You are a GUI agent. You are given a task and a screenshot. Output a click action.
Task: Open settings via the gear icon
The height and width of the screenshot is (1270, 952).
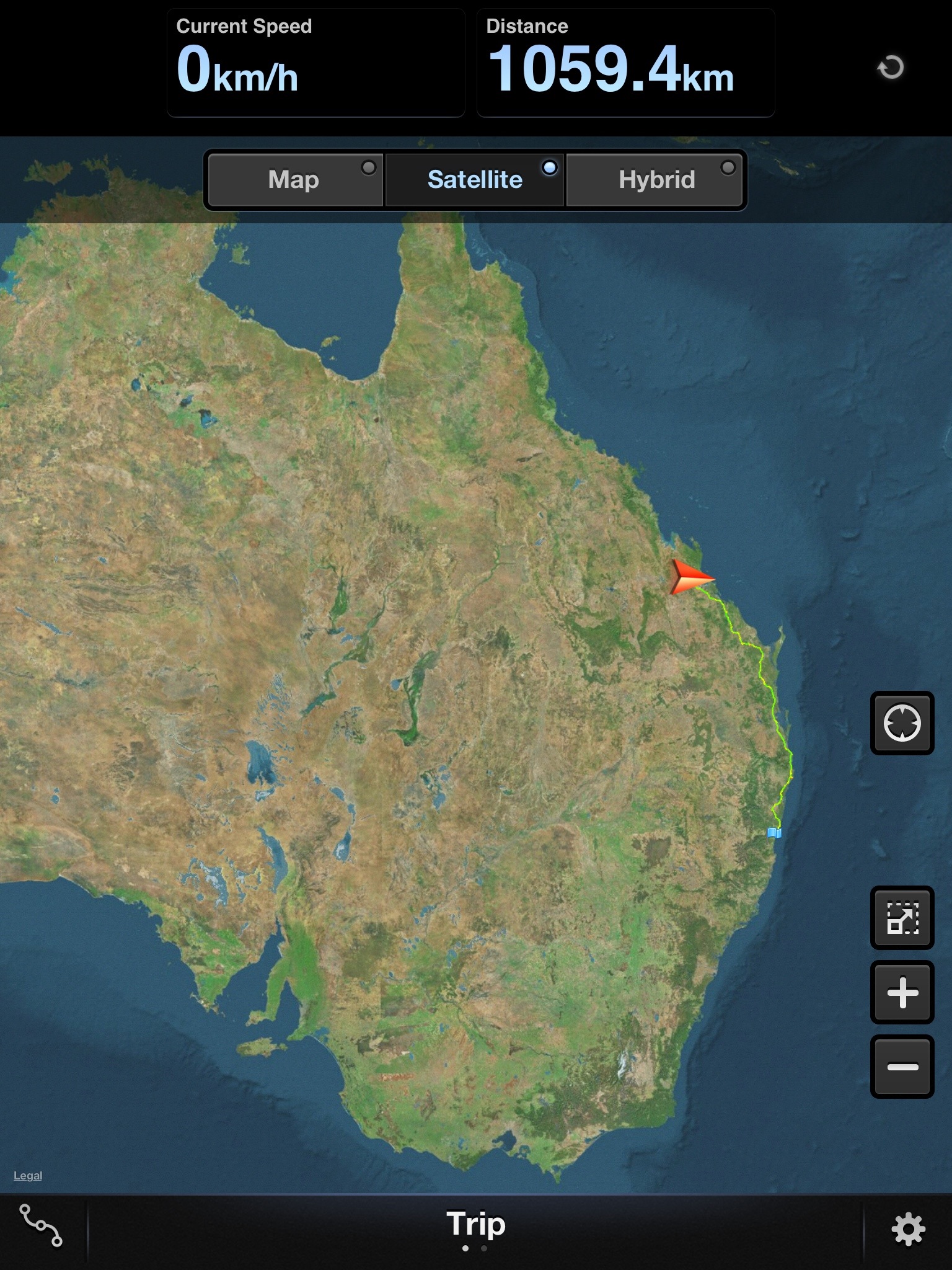908,1229
